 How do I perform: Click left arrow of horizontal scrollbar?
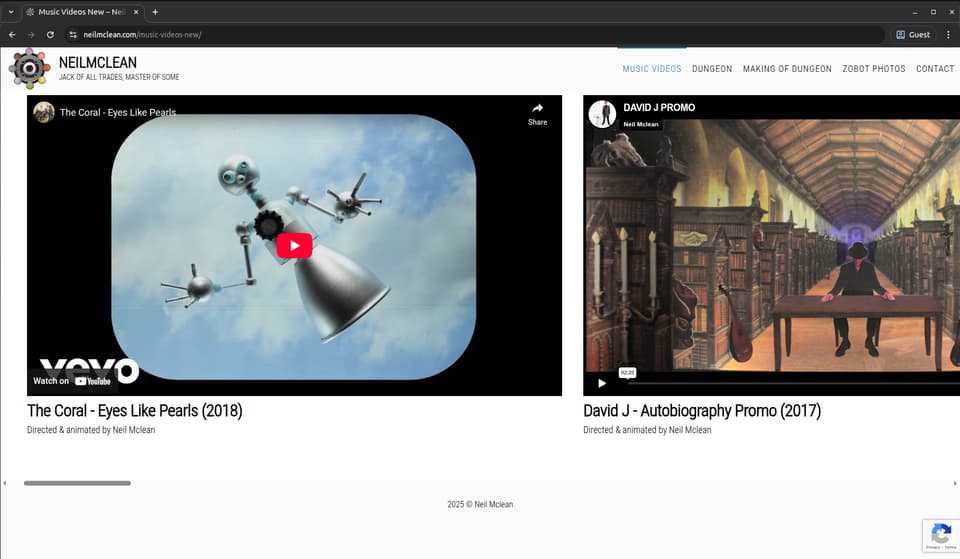(x=5, y=483)
